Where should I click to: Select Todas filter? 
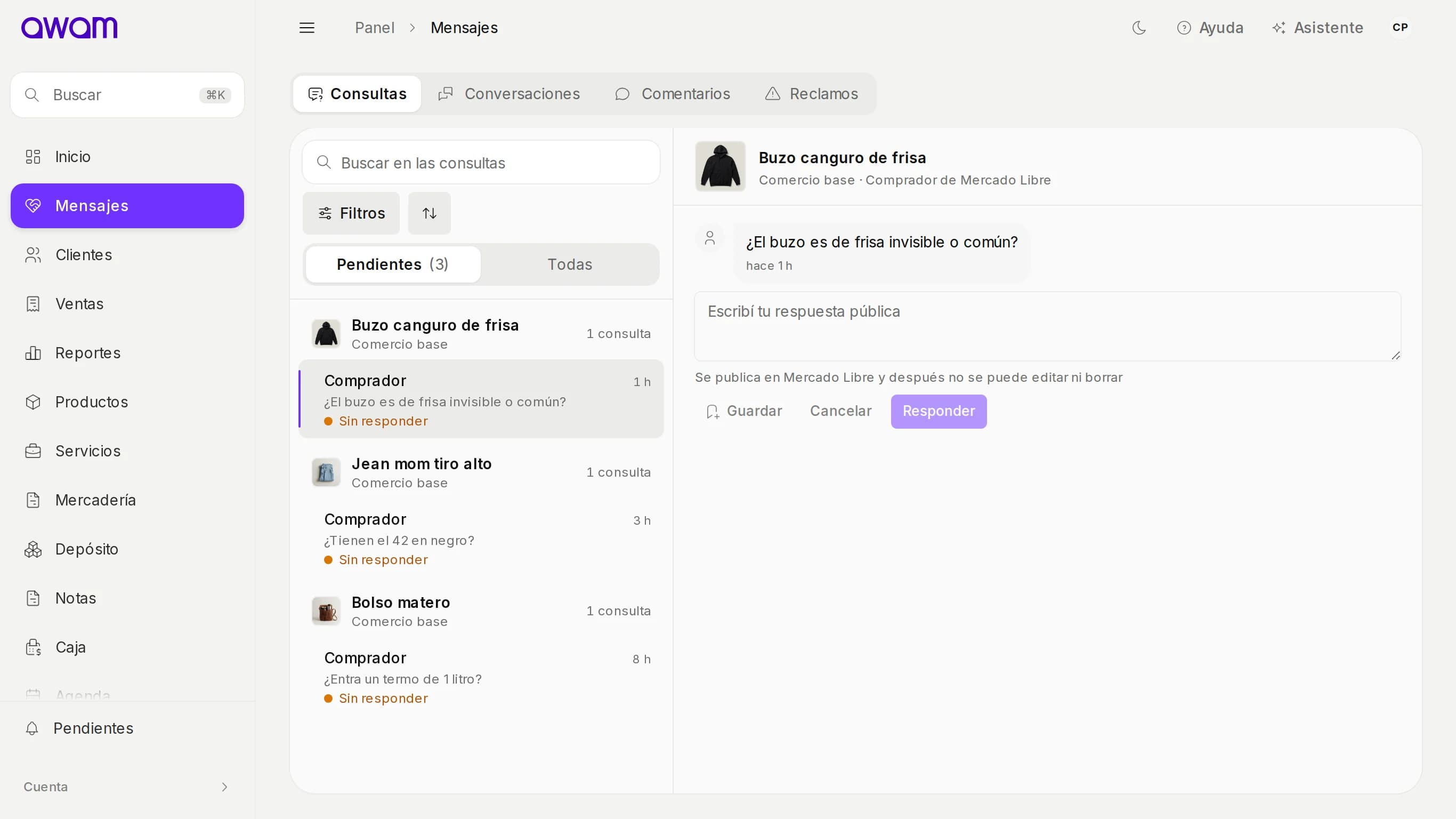pyautogui.click(x=570, y=264)
